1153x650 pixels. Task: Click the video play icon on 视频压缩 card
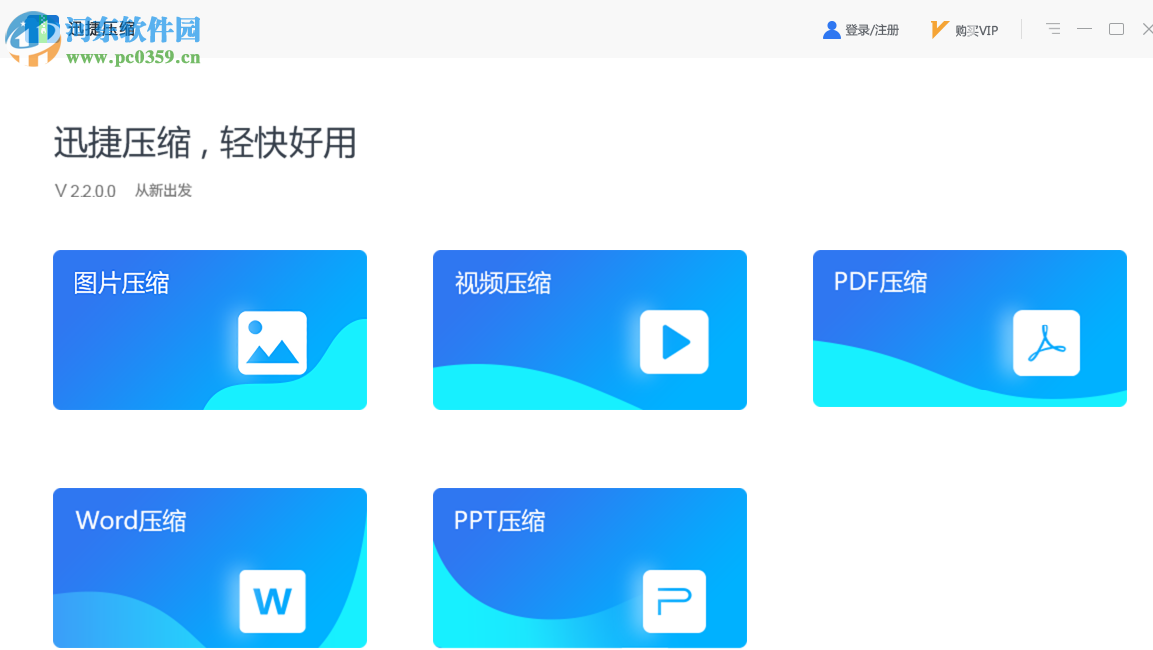click(674, 343)
